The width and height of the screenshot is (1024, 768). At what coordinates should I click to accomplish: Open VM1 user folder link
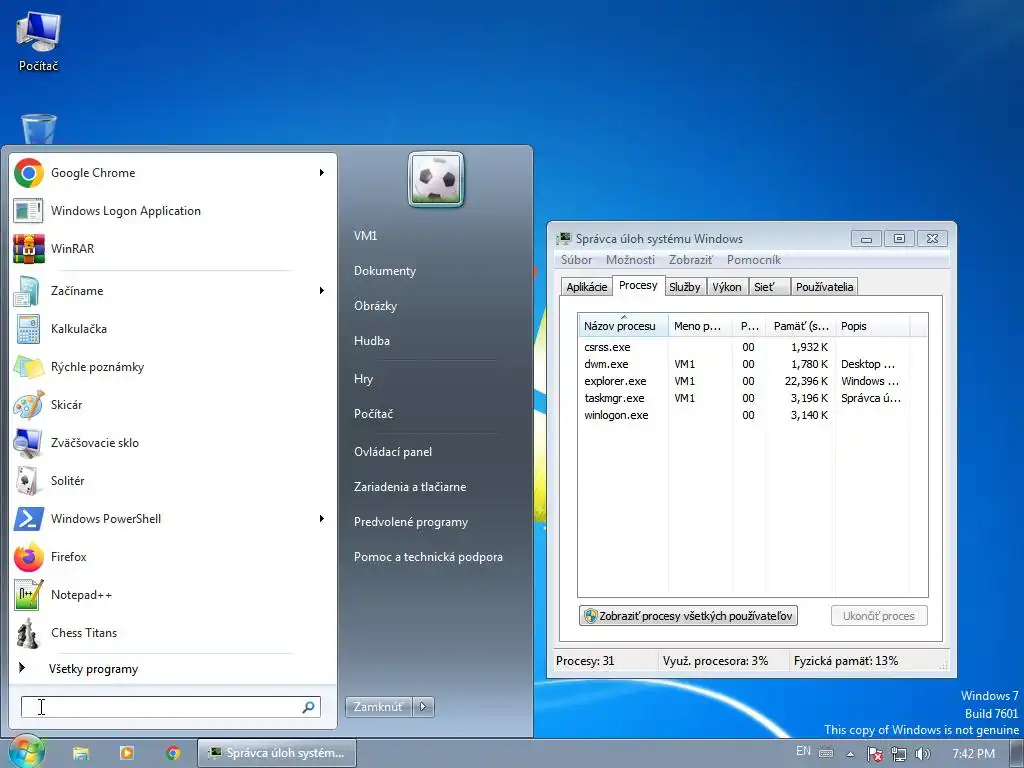[366, 236]
